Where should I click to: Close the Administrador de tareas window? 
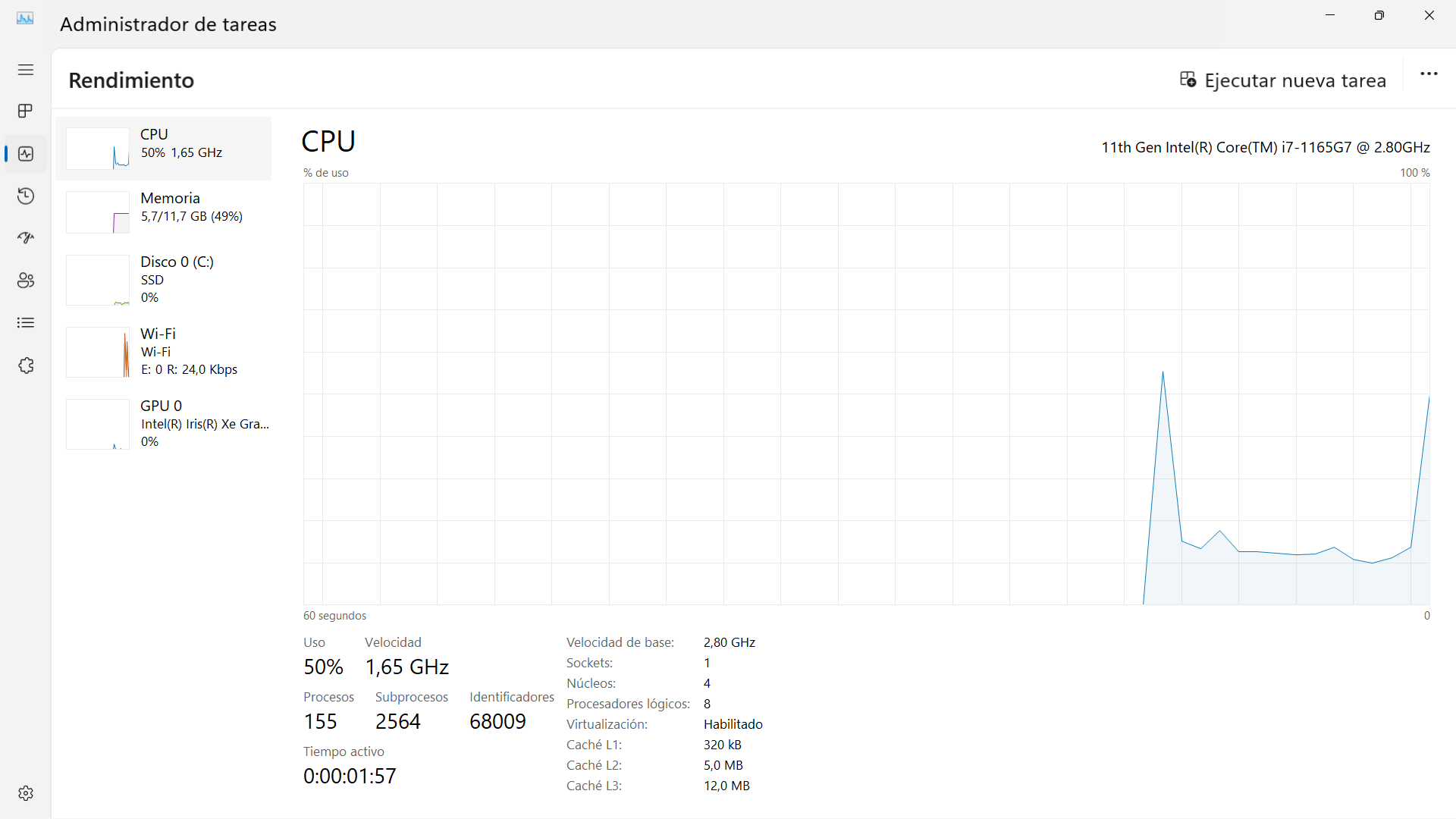[x=1429, y=15]
